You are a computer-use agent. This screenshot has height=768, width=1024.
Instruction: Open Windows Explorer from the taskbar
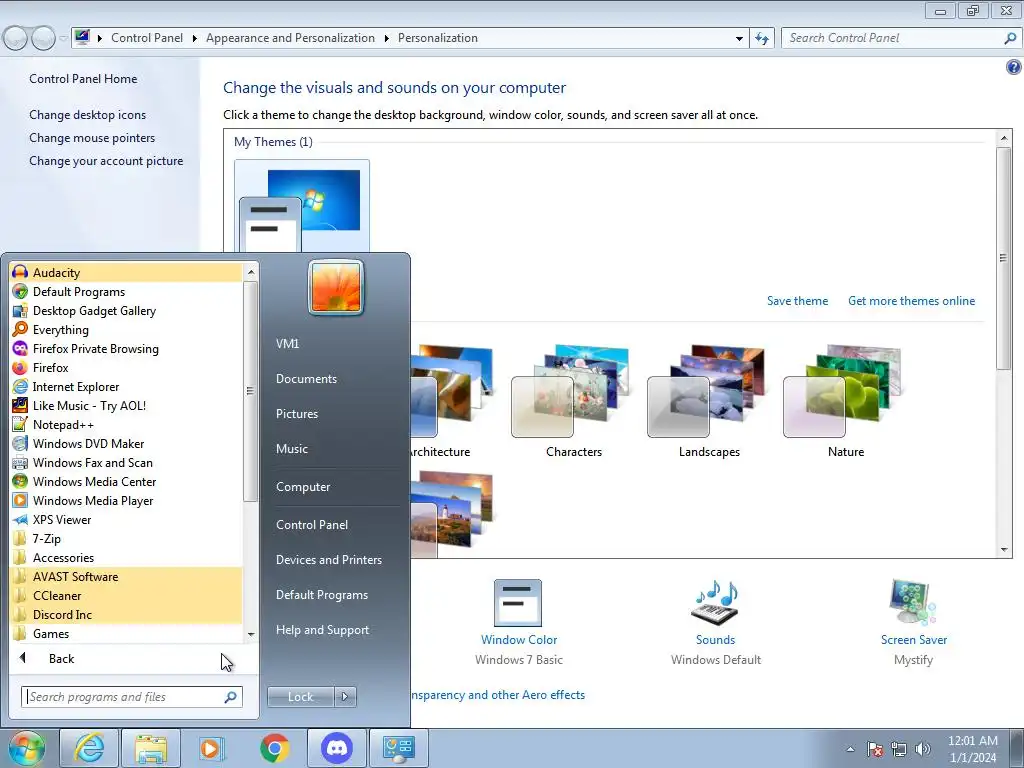point(151,748)
